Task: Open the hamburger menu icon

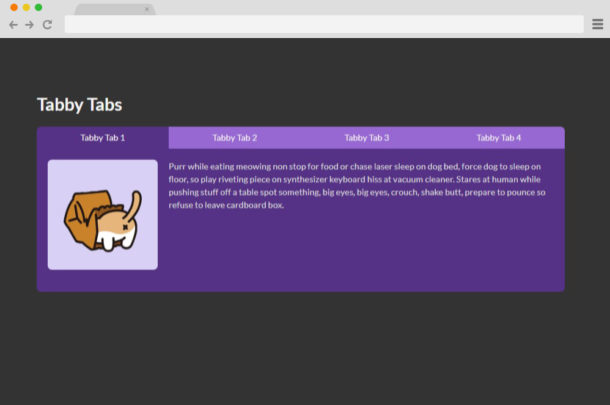Action: coord(598,24)
